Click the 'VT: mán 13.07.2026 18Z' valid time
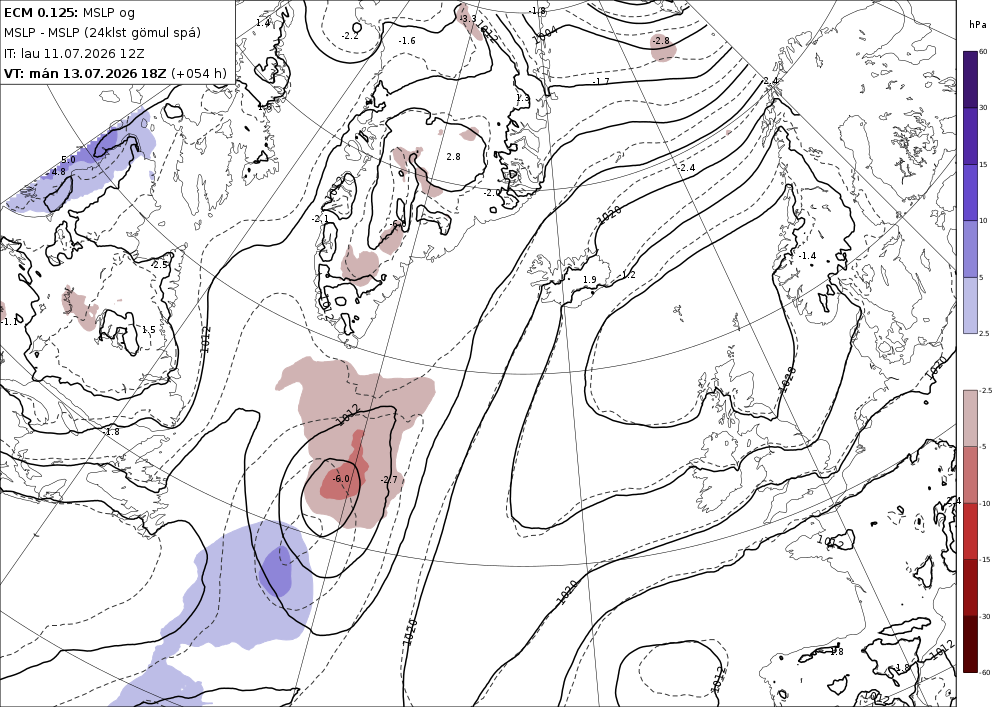Image resolution: width=1000 pixels, height=707 pixels. 85,73
